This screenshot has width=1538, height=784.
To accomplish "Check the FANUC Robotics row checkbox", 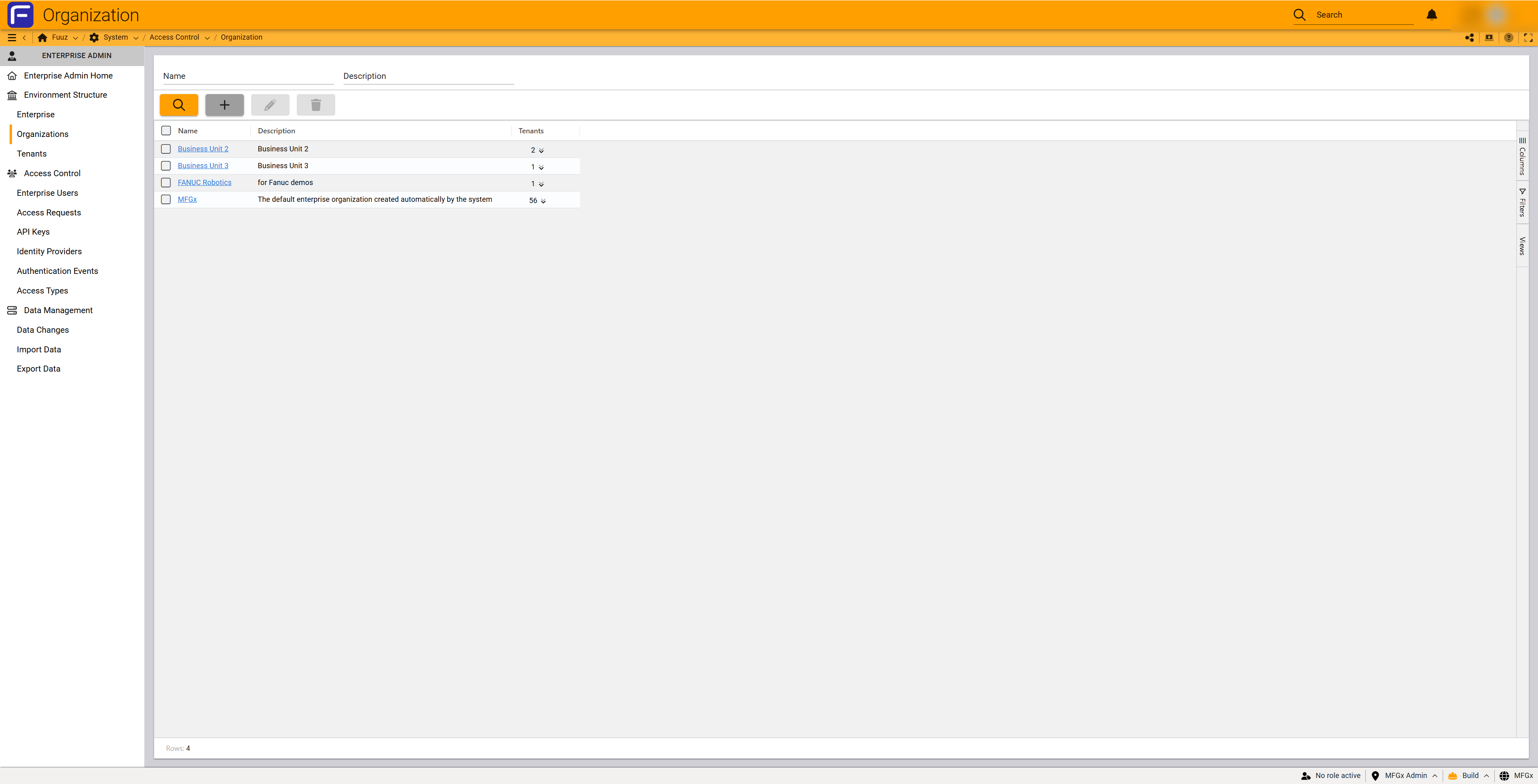I will (166, 182).
